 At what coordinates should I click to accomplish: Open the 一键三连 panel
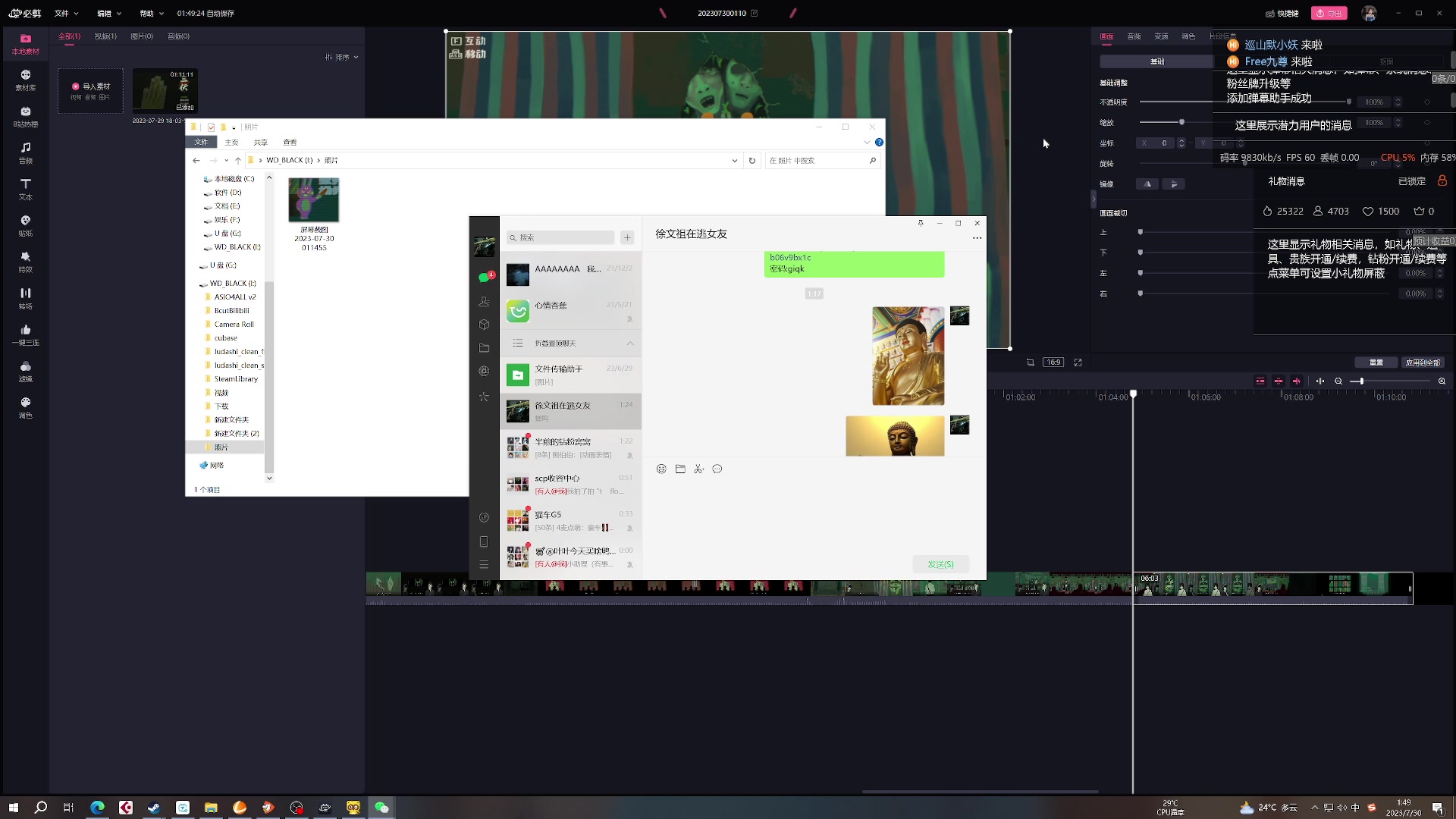click(x=25, y=334)
